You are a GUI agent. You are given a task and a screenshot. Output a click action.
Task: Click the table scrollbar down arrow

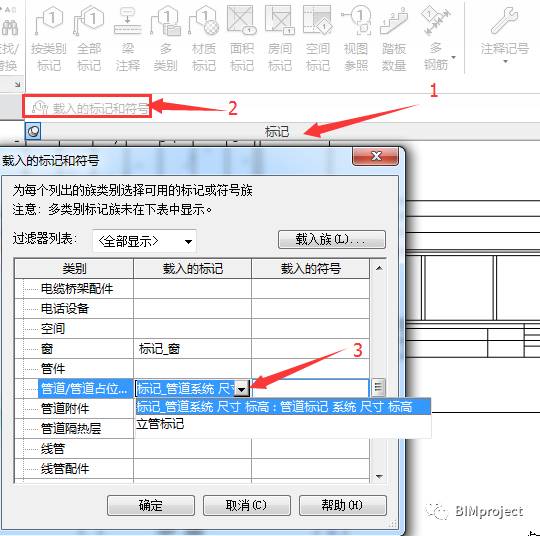point(379,477)
